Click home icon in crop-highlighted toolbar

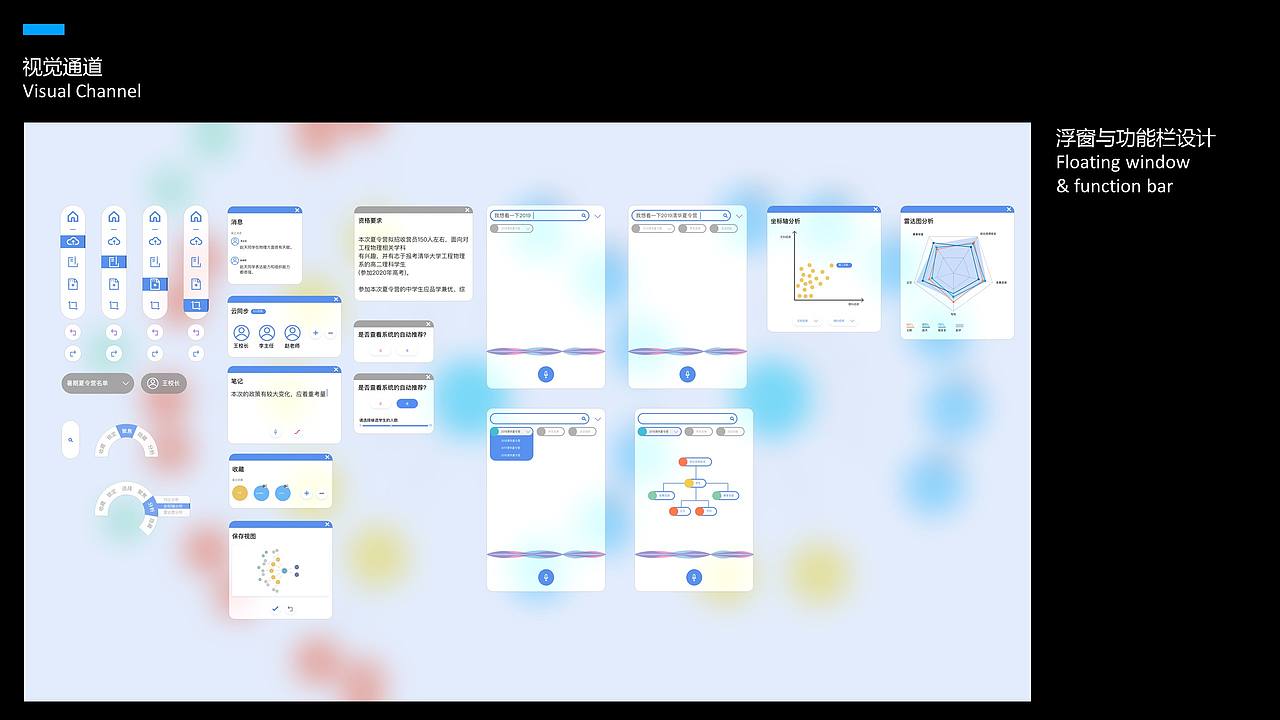point(196,217)
